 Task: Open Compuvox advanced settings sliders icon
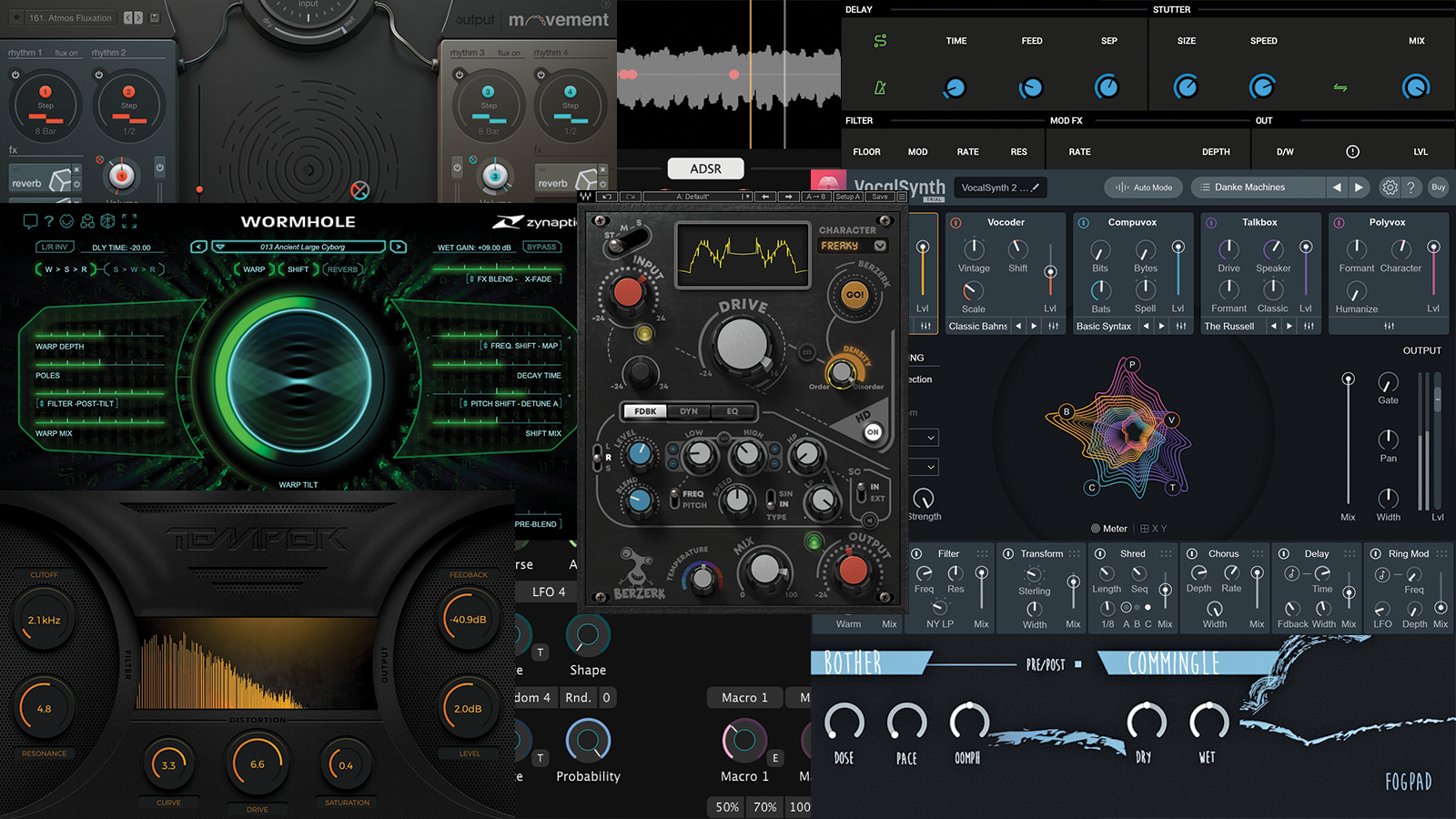pyautogui.click(x=1181, y=326)
